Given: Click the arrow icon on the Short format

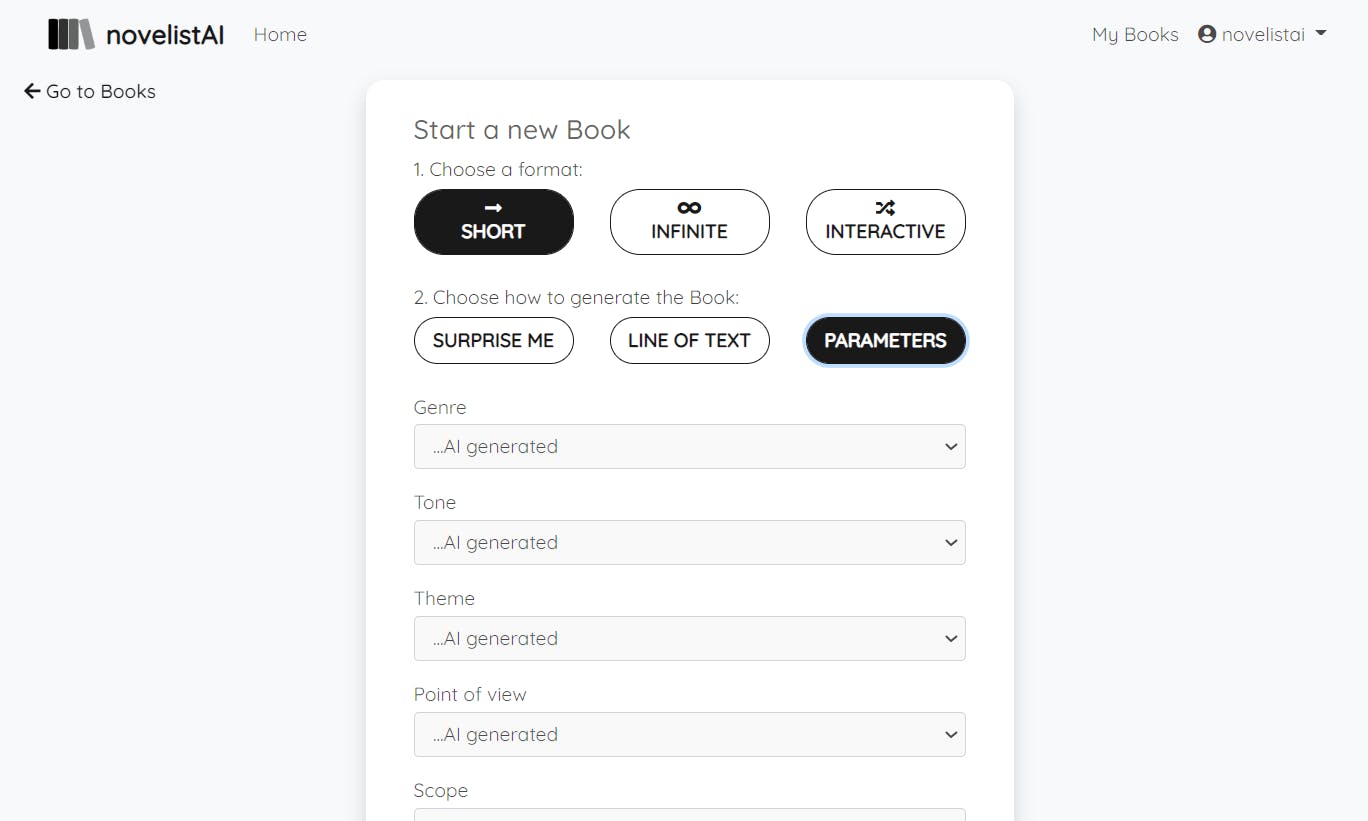Looking at the screenshot, I should pos(493,208).
